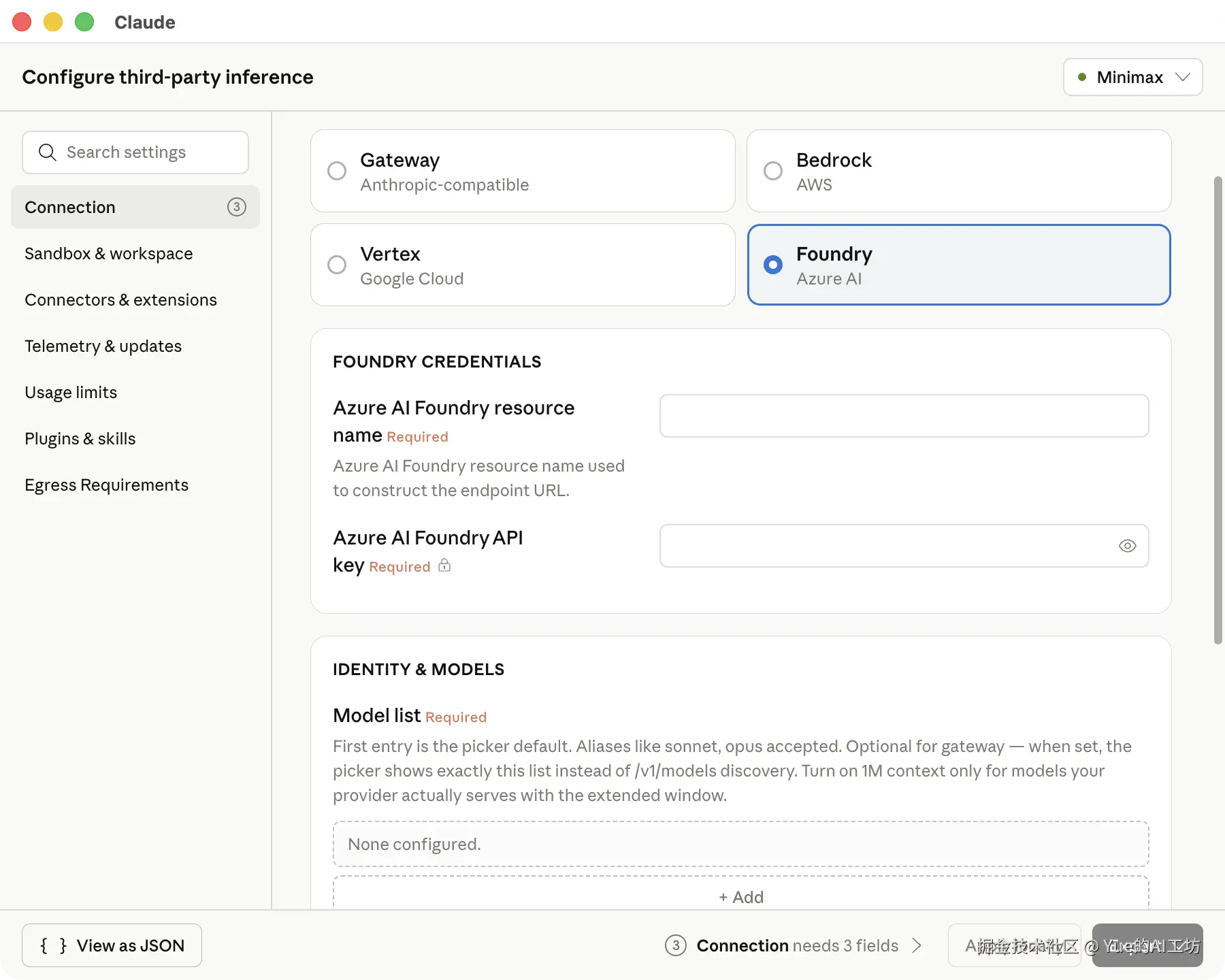Image resolution: width=1225 pixels, height=980 pixels.
Task: Open the View as JSON button
Action: point(112,945)
